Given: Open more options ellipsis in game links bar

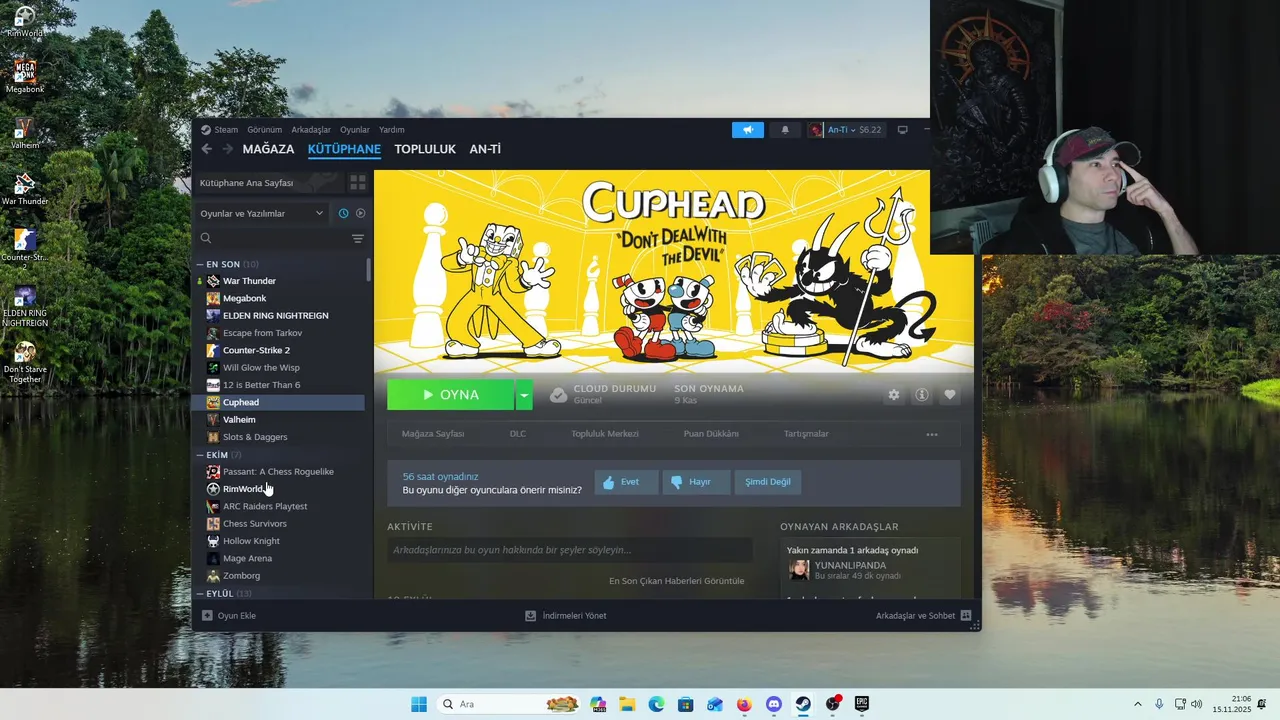Looking at the screenshot, I should (x=932, y=434).
